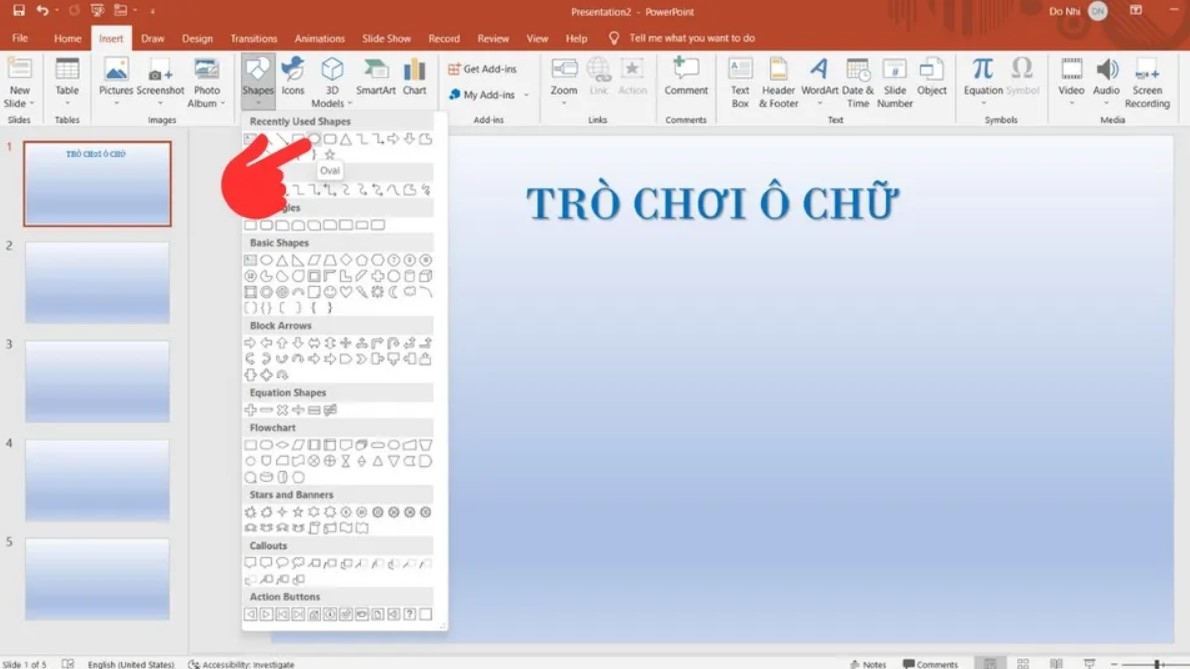Select the Scribble line shape

pyautogui.click(x=426, y=190)
